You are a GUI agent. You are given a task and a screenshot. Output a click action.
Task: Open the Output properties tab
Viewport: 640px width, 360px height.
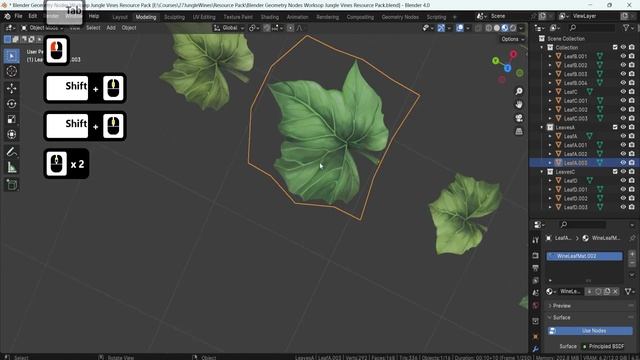pyautogui.click(x=536, y=268)
